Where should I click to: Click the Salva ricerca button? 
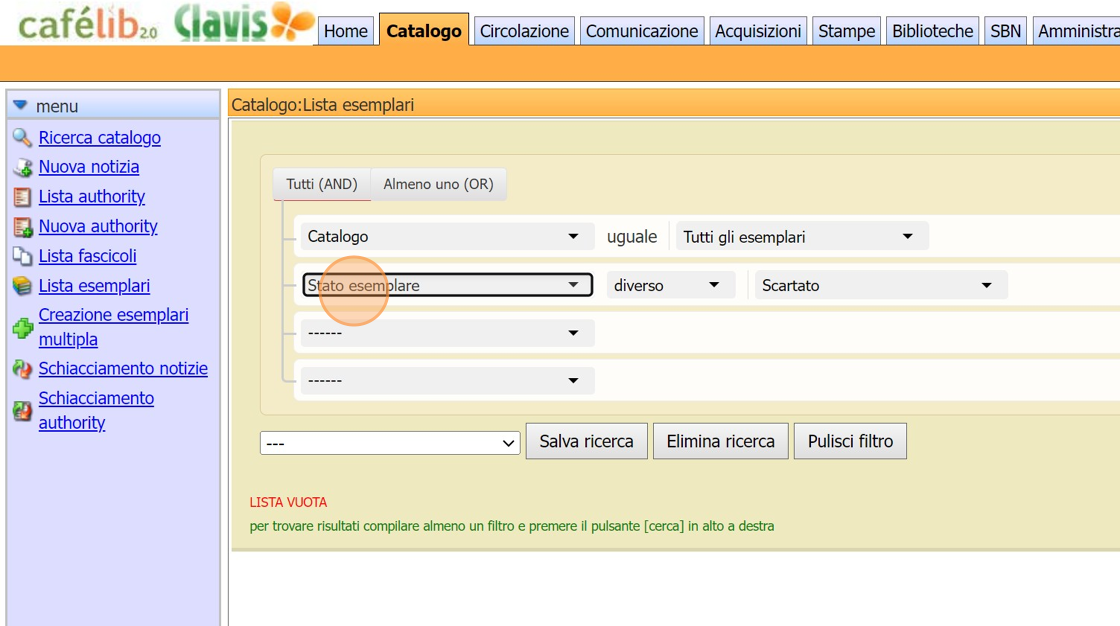tap(586, 441)
